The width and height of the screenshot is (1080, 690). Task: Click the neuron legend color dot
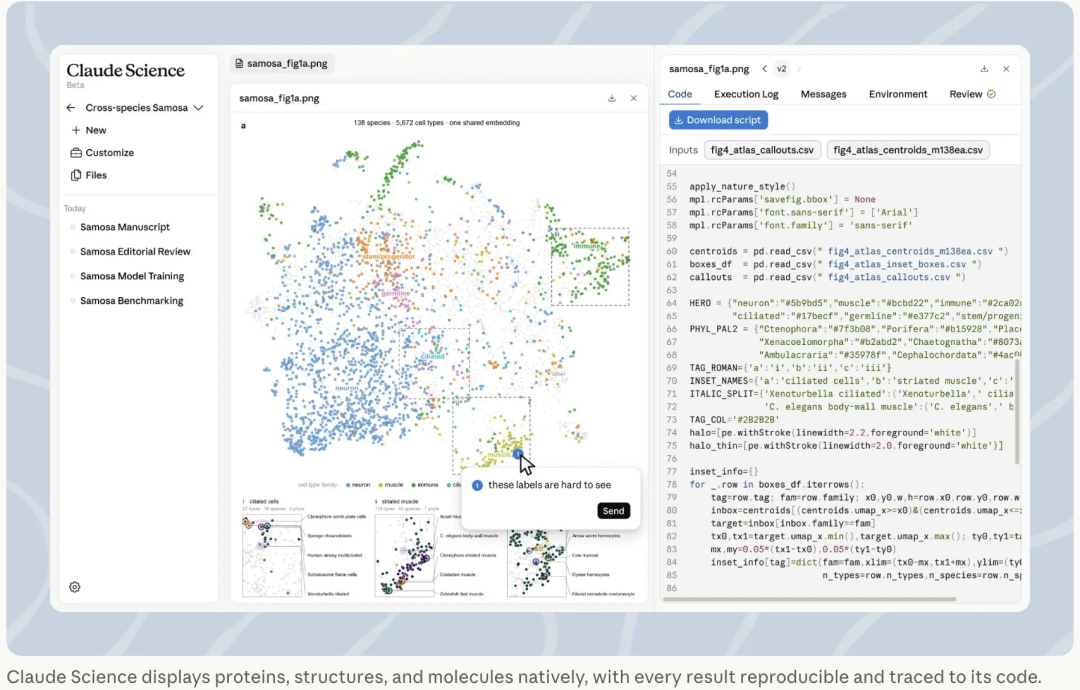[x=349, y=485]
